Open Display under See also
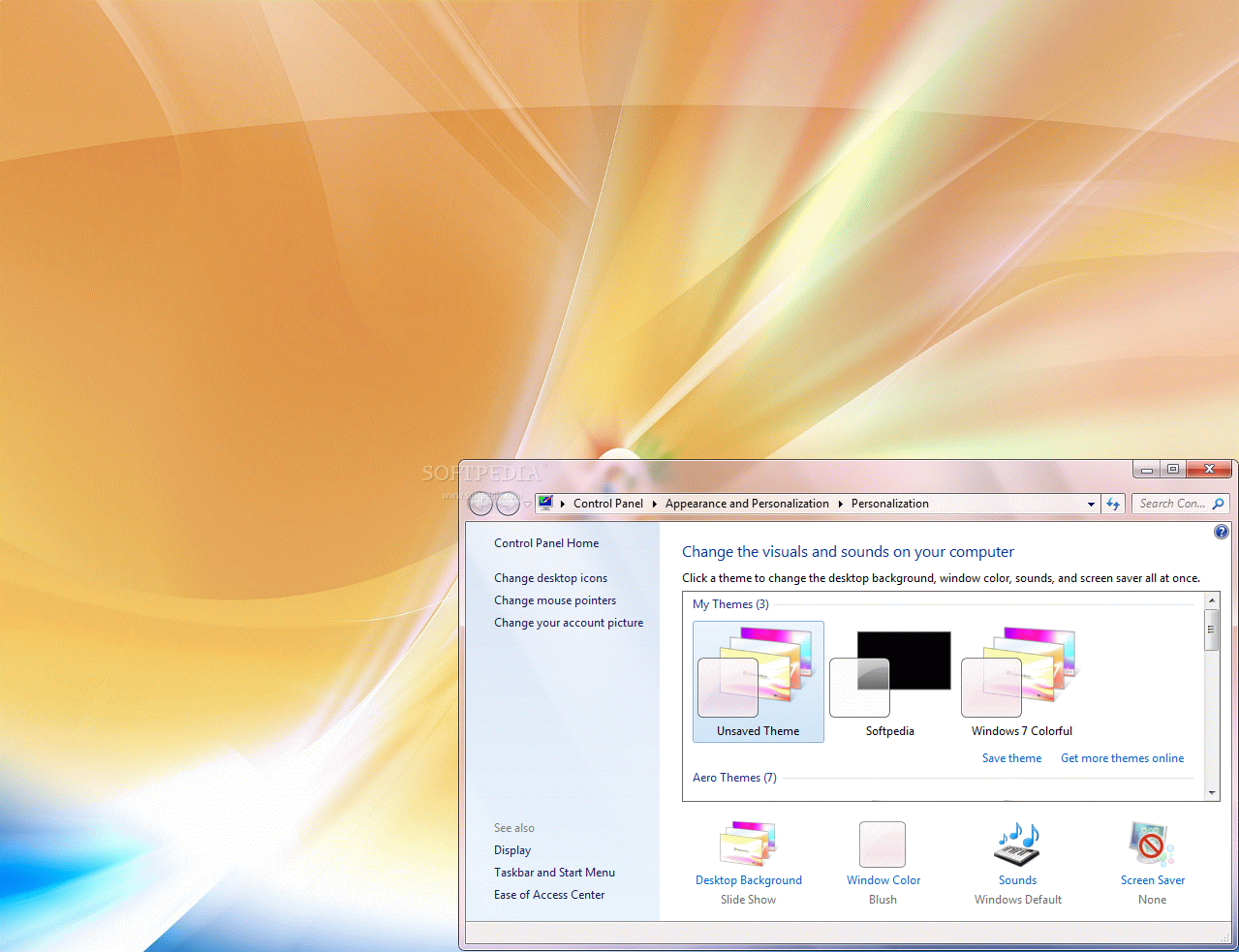This screenshot has height=952, width=1239. 512,850
